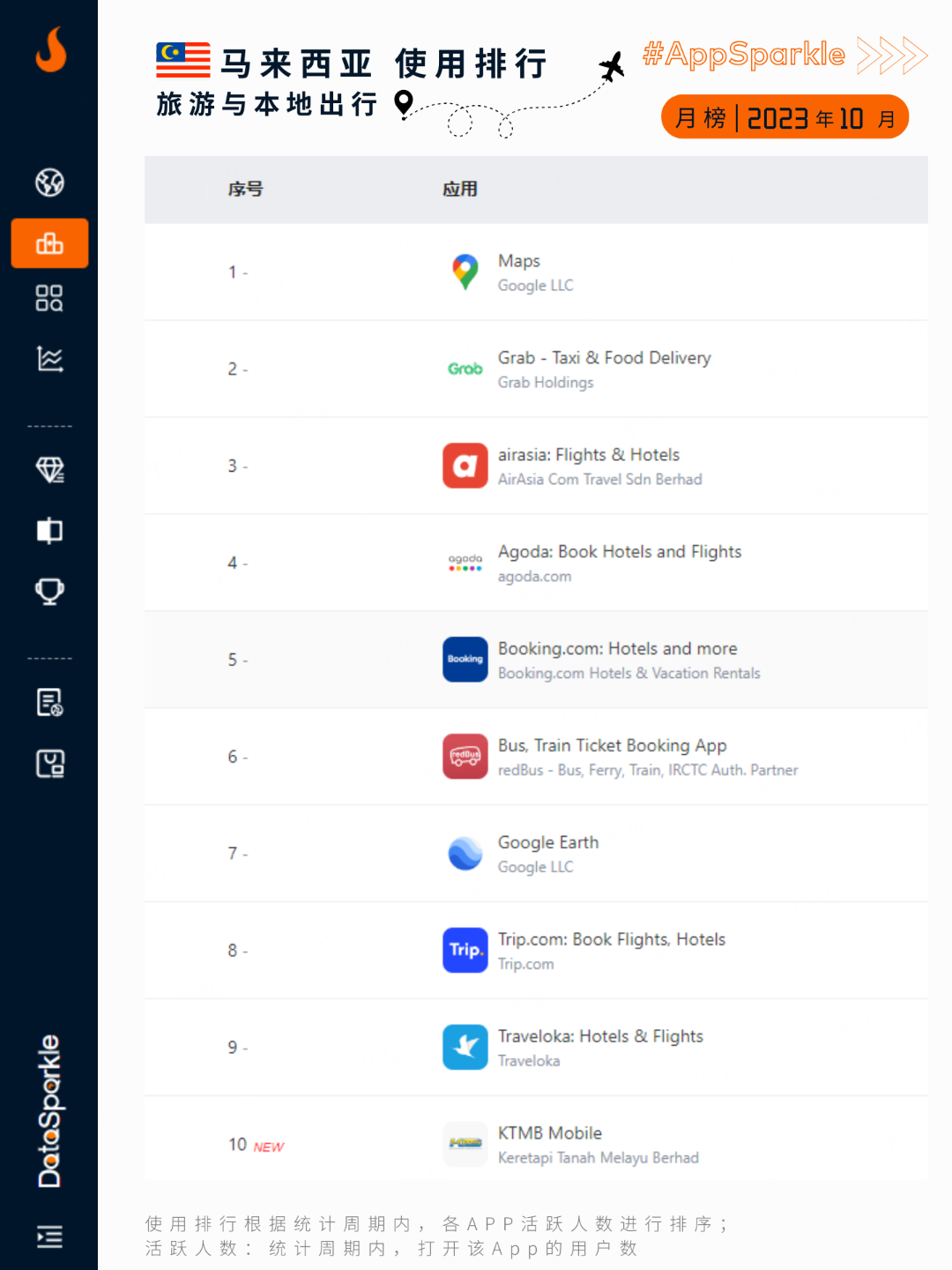Screen dimensions: 952x1270
Task: Select the orange rankings podium icon
Action: (x=49, y=243)
